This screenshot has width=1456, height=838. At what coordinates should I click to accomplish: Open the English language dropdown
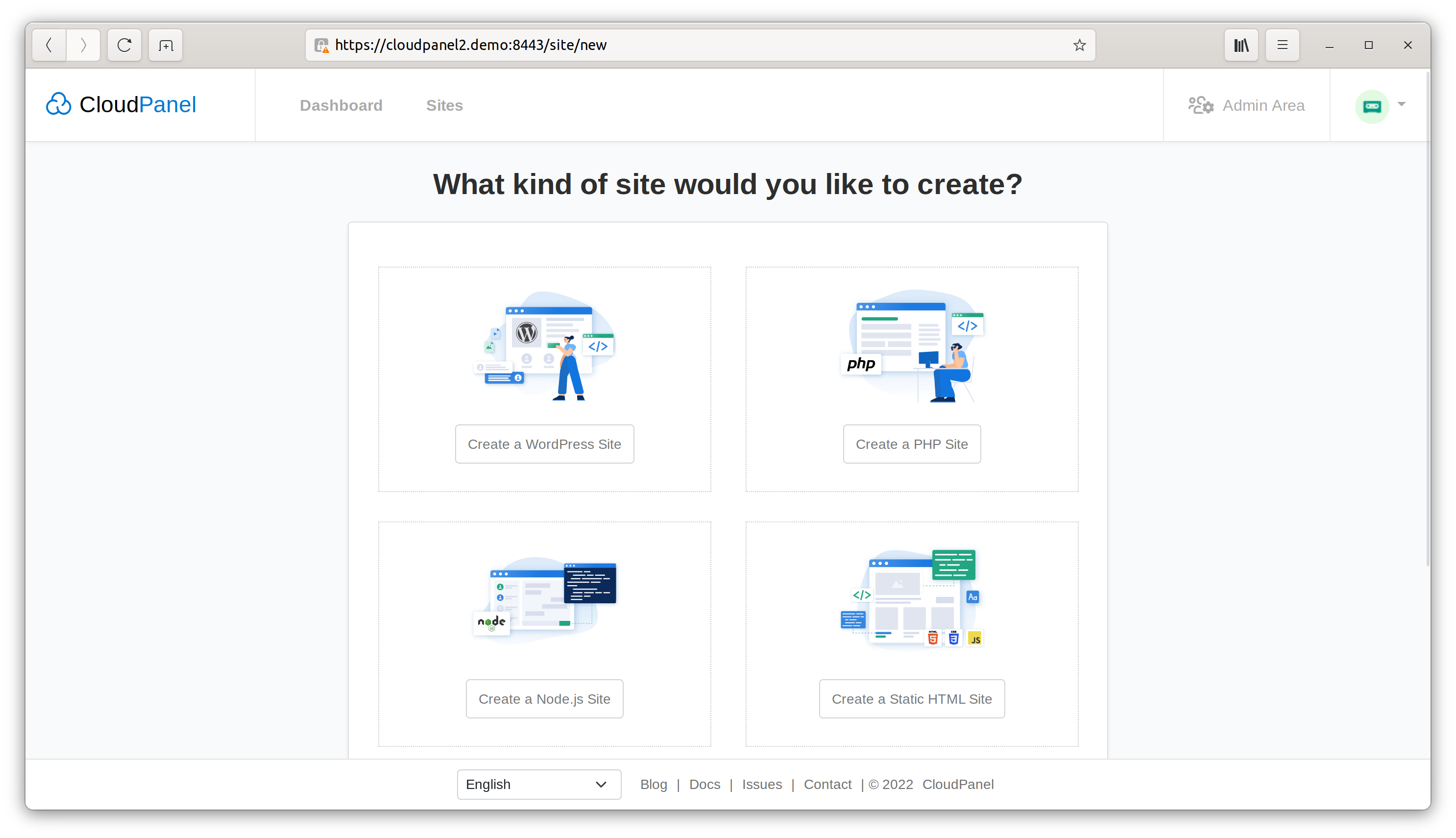[538, 784]
